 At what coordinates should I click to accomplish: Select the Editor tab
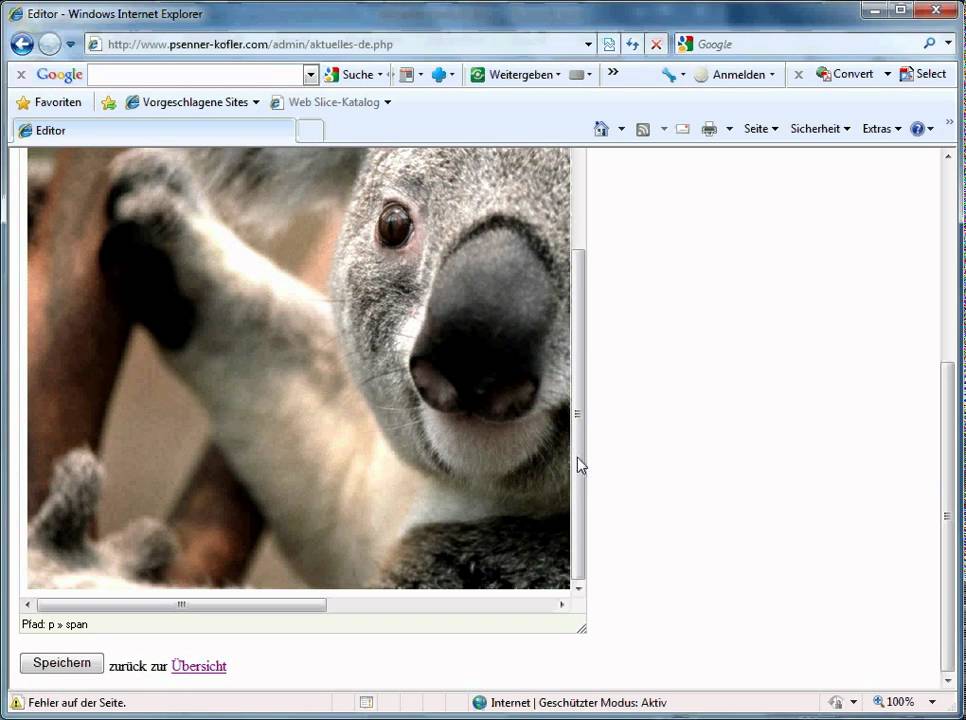pyautogui.click(x=154, y=131)
